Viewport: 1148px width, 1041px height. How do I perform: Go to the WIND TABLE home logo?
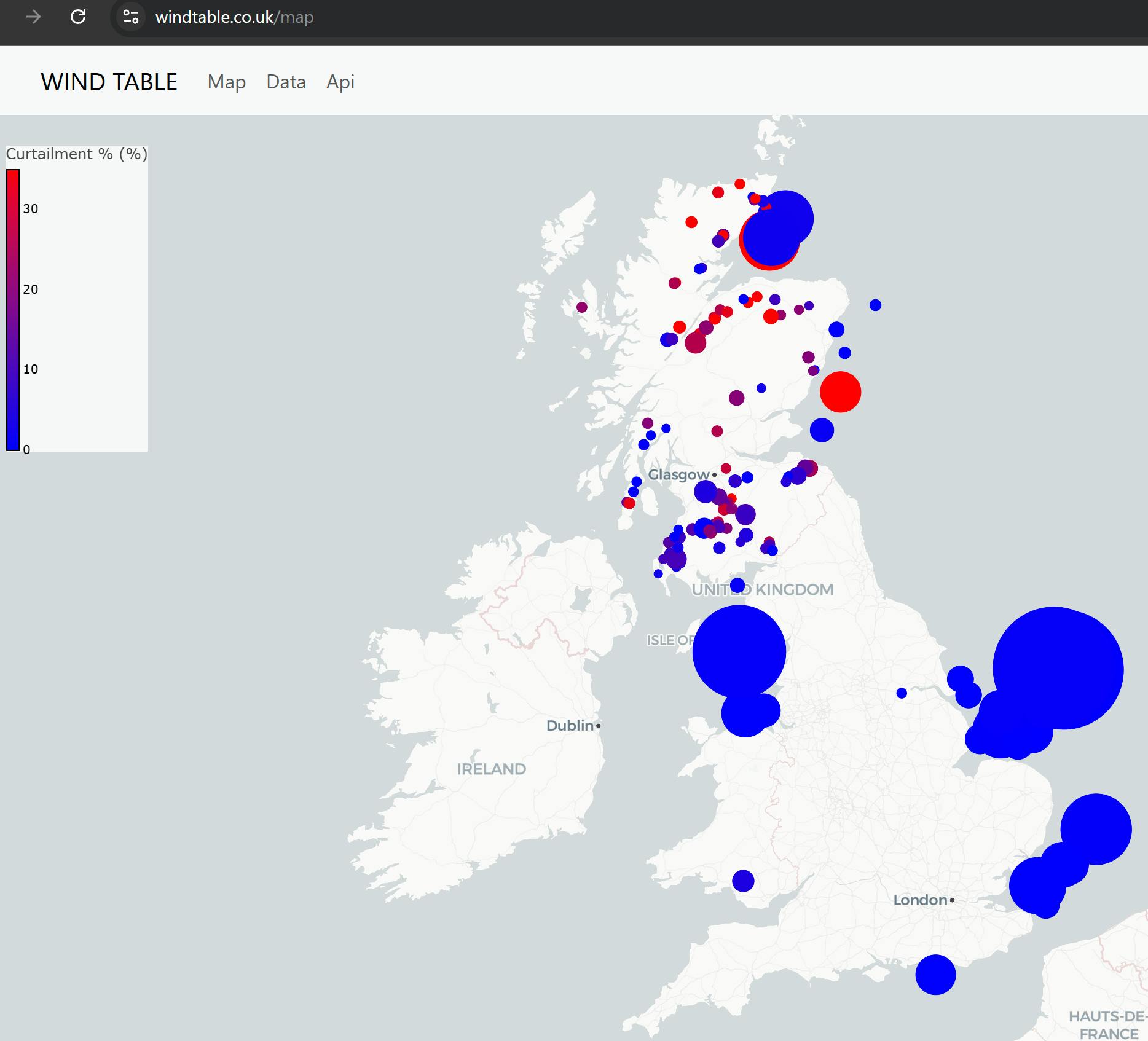(109, 82)
